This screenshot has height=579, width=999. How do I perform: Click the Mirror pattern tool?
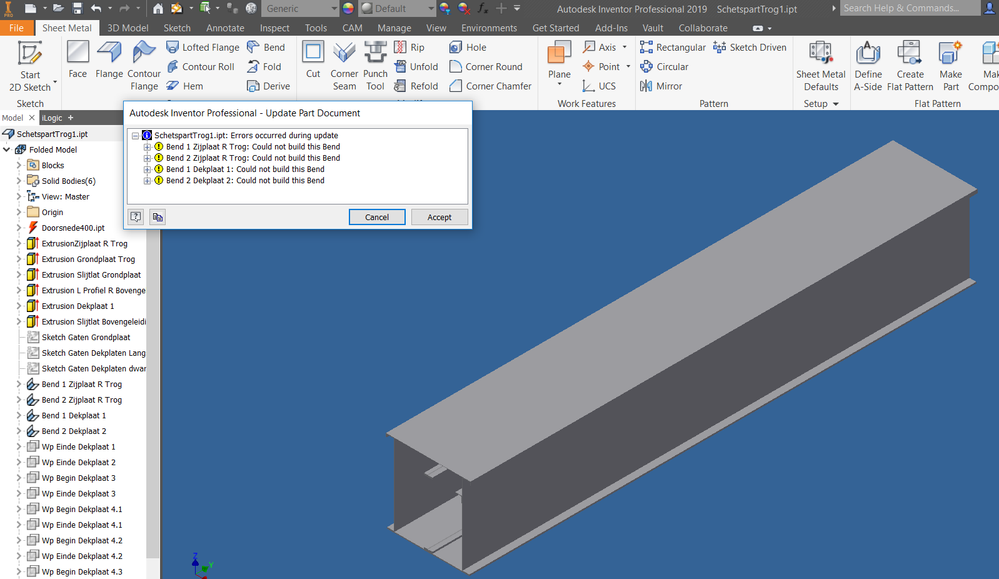[661, 86]
